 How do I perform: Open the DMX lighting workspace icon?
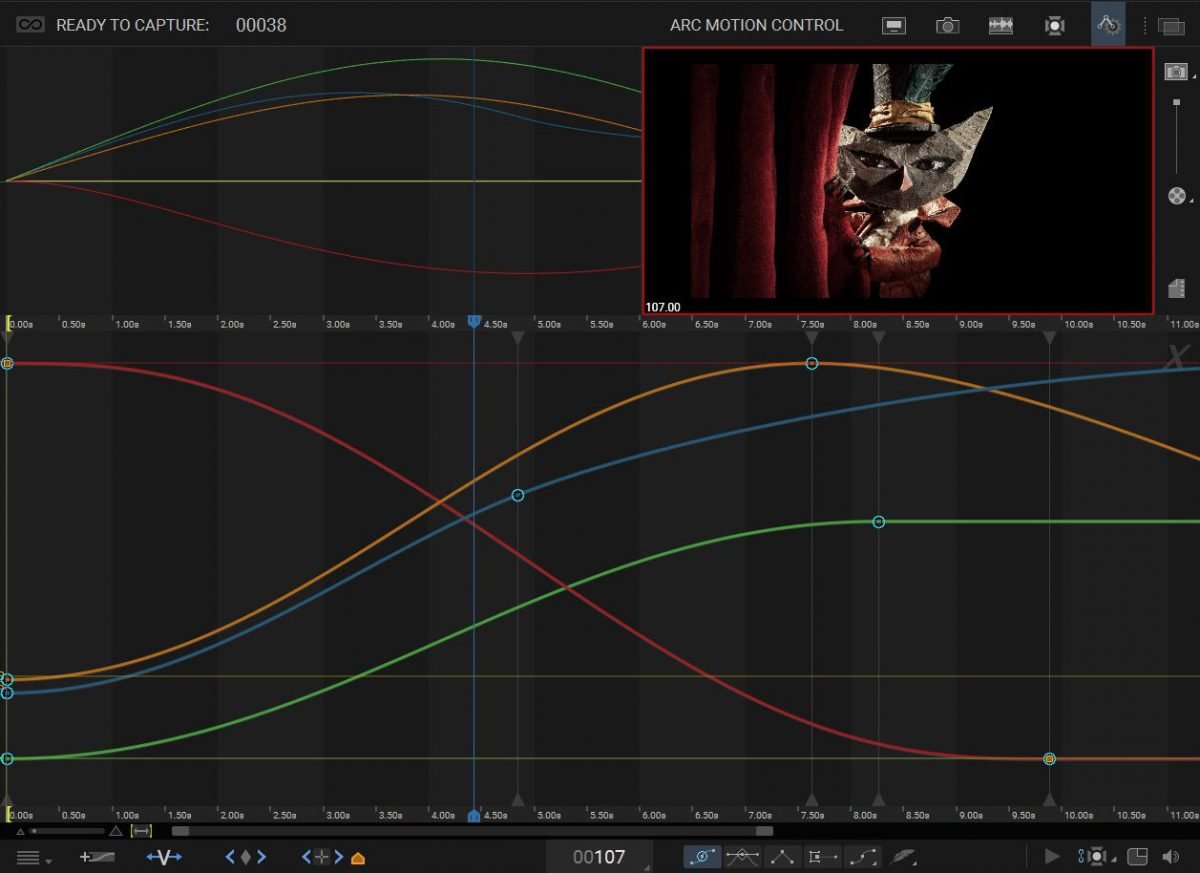click(x=1054, y=25)
